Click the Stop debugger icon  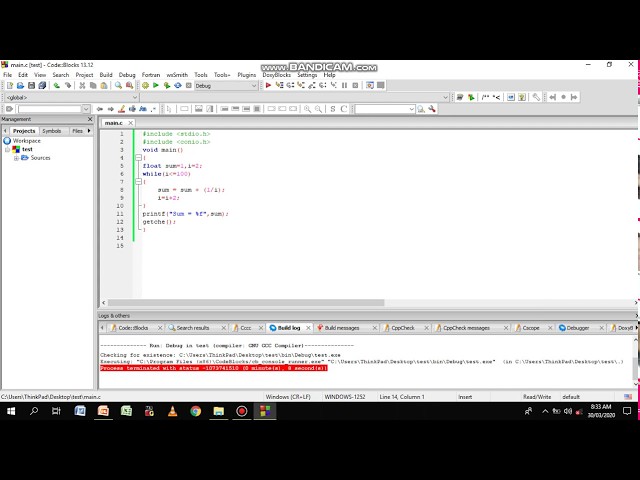pyautogui.click(x=355, y=85)
